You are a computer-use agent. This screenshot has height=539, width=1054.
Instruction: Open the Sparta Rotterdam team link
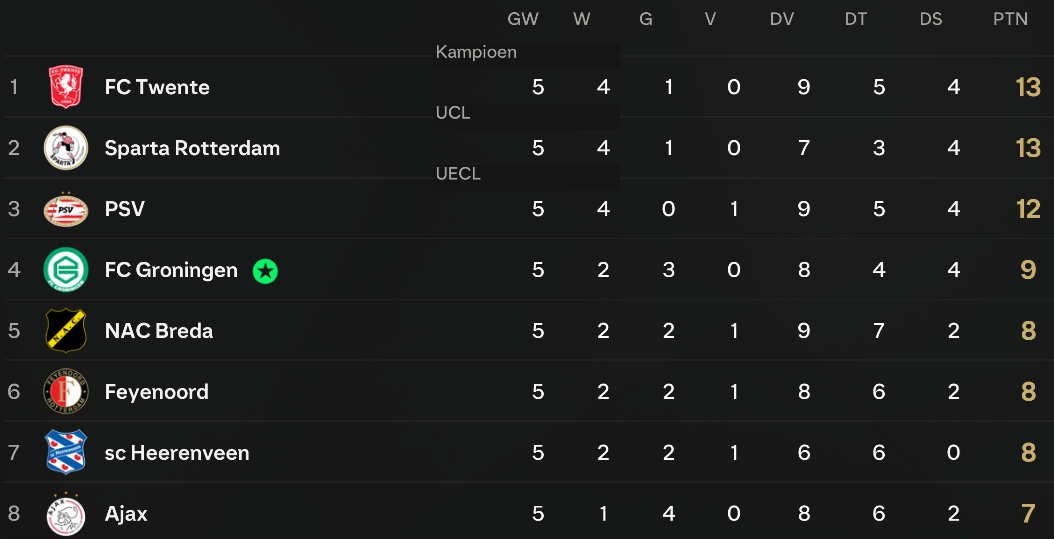(192, 149)
